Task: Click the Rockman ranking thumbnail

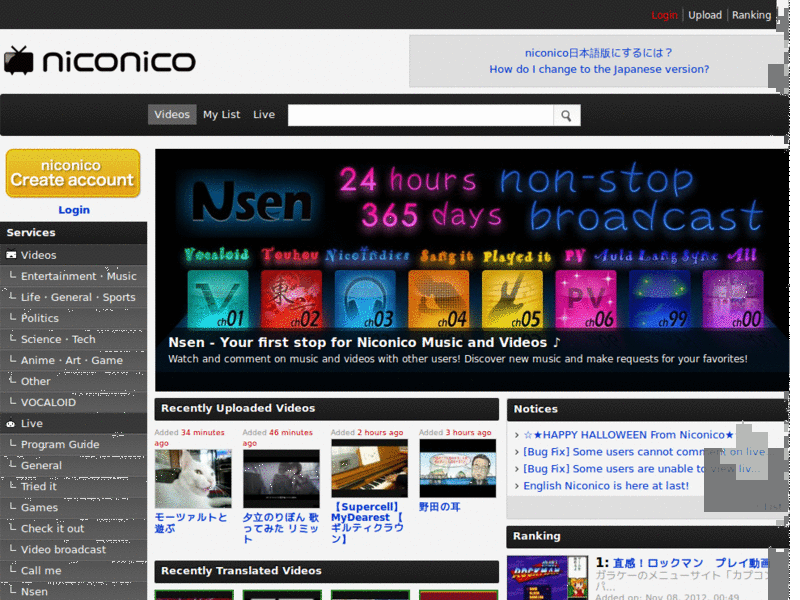Action: (547, 578)
